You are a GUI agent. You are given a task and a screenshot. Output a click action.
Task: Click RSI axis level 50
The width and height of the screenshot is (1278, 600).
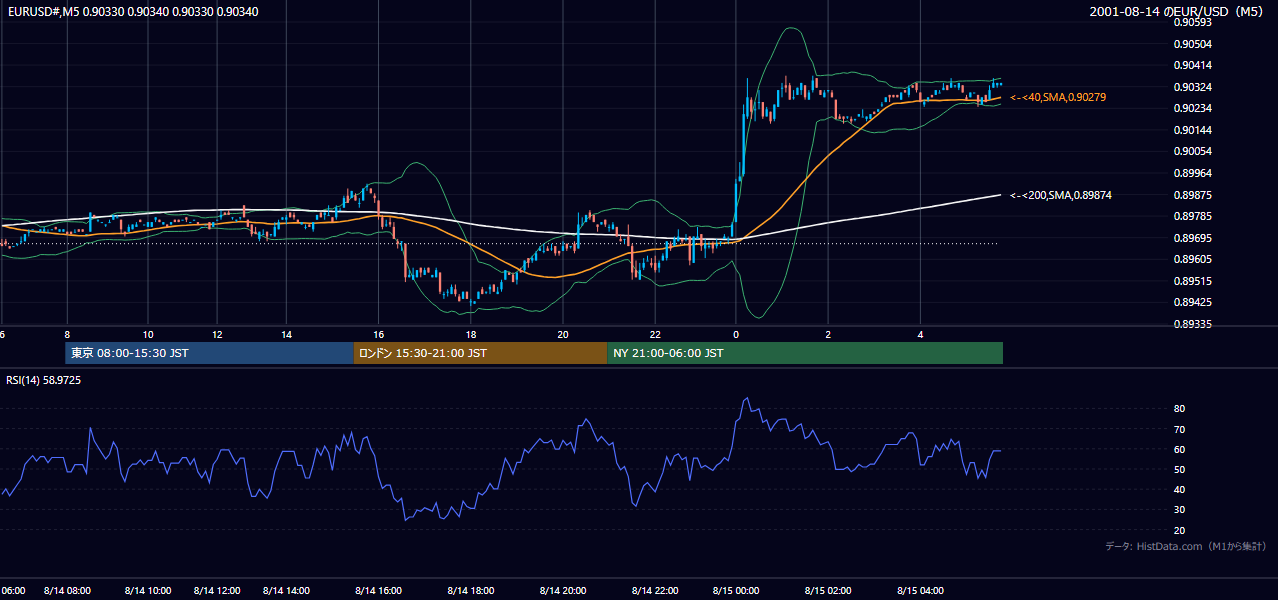[1179, 469]
